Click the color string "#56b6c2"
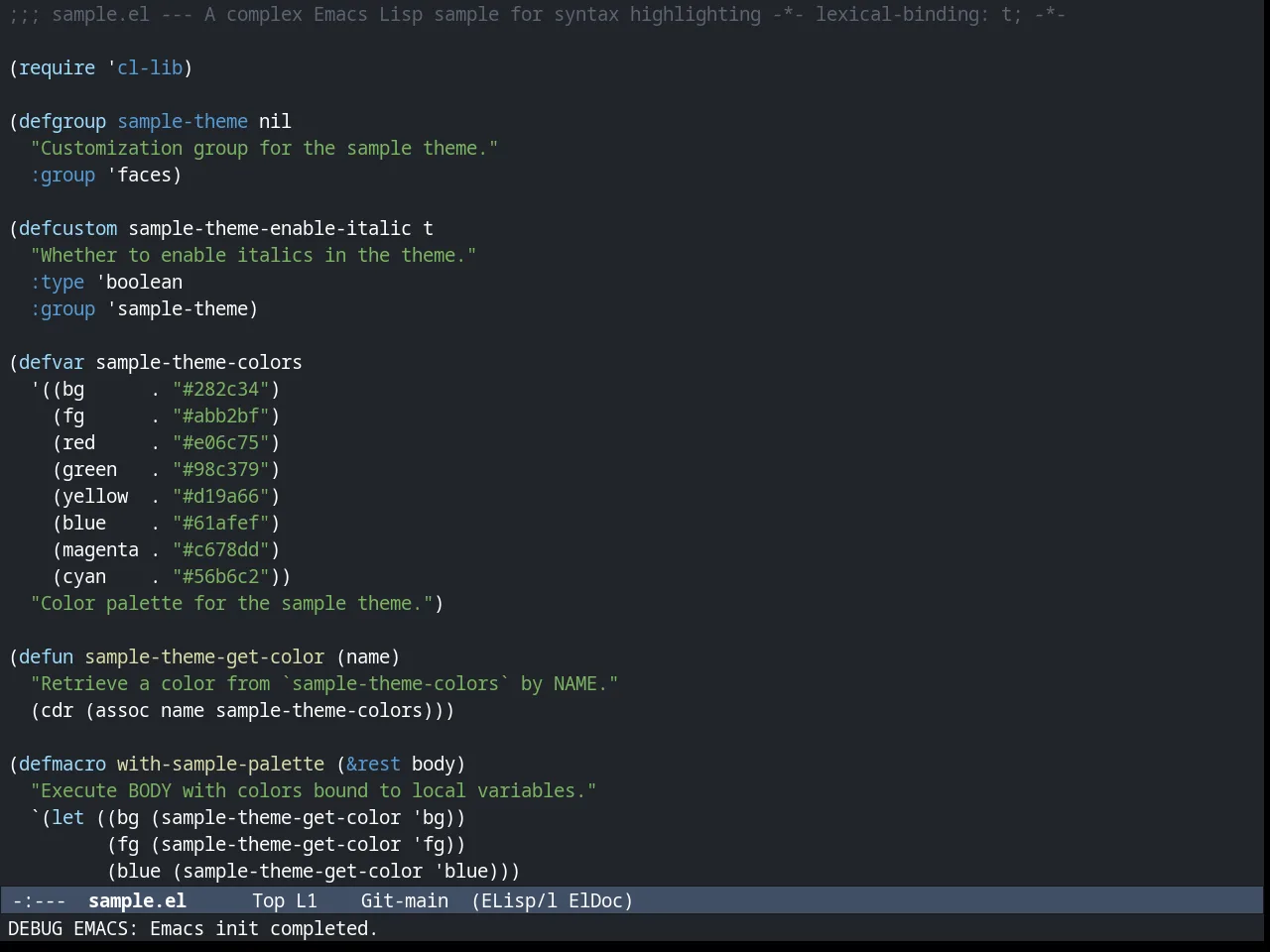The height and width of the screenshot is (952, 1270). tap(221, 576)
